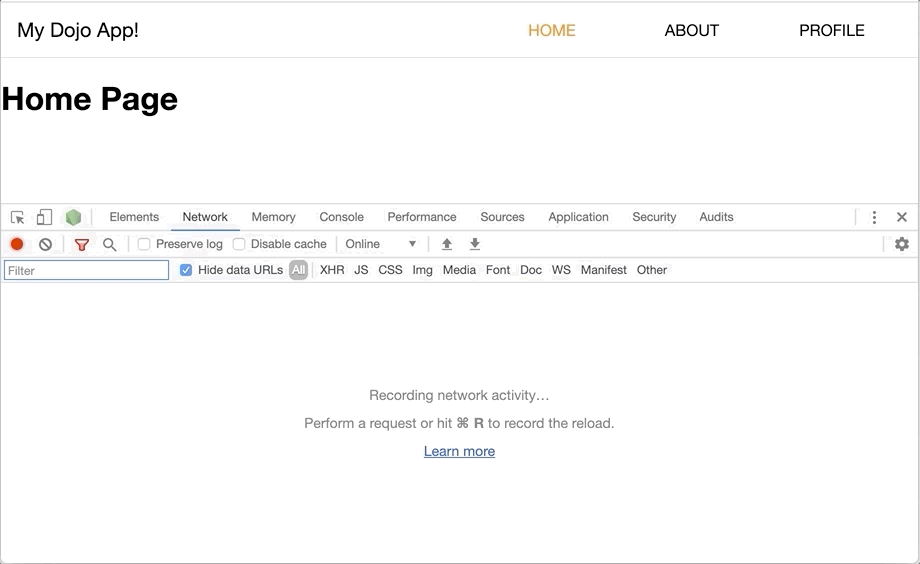Navigate to the ABOUT page link
Screen dimensions: 920x564
tap(691, 30)
